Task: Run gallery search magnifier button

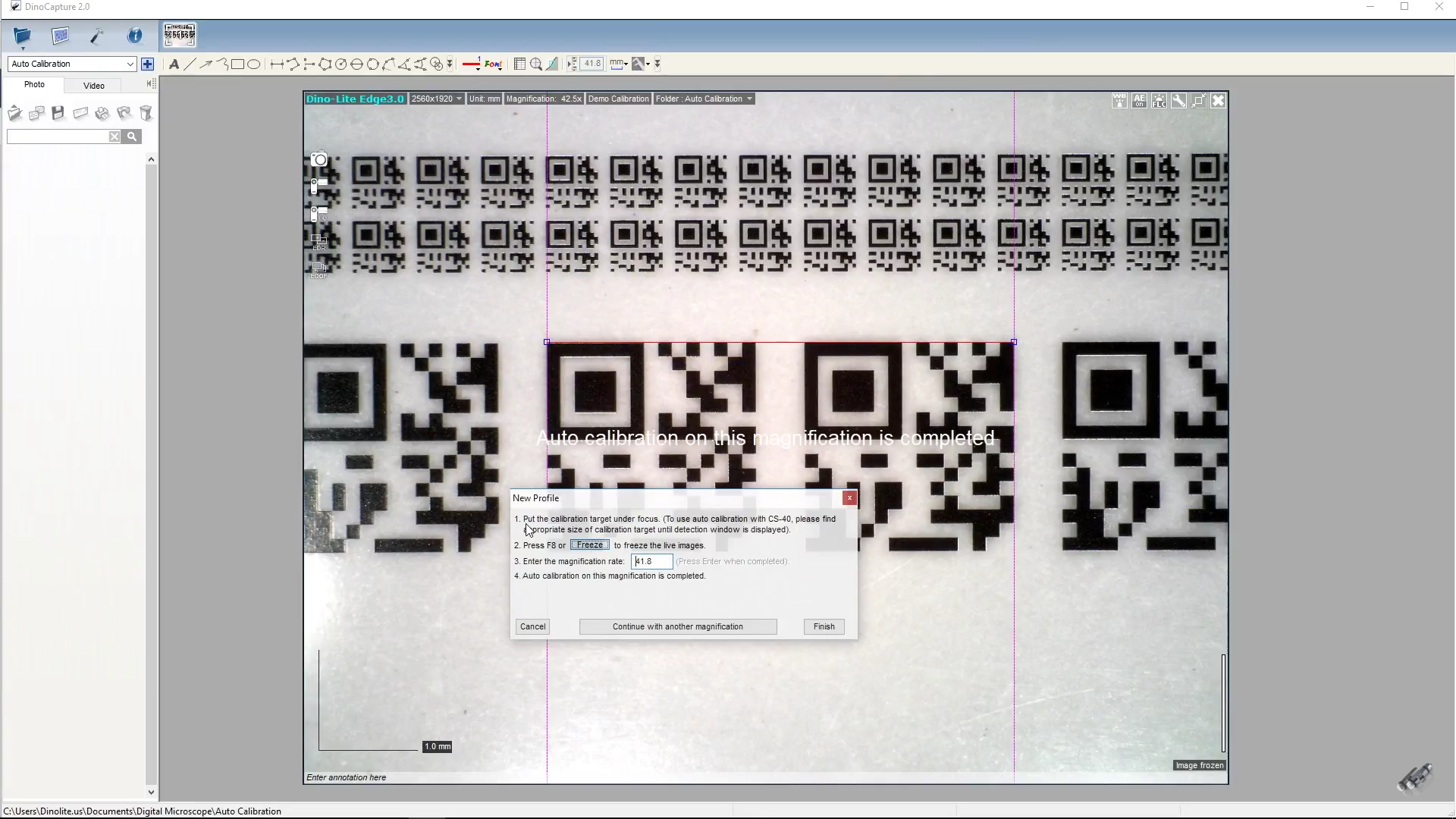Action: (132, 136)
